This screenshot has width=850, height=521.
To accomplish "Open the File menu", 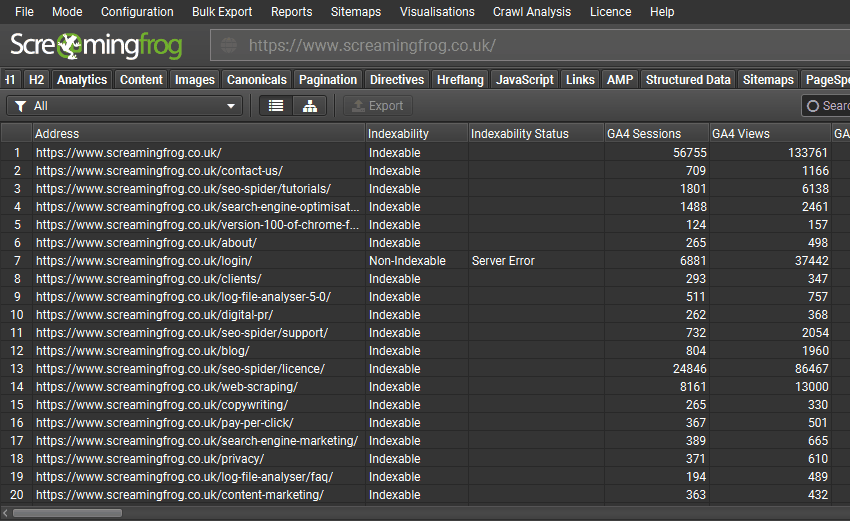I will click(24, 12).
